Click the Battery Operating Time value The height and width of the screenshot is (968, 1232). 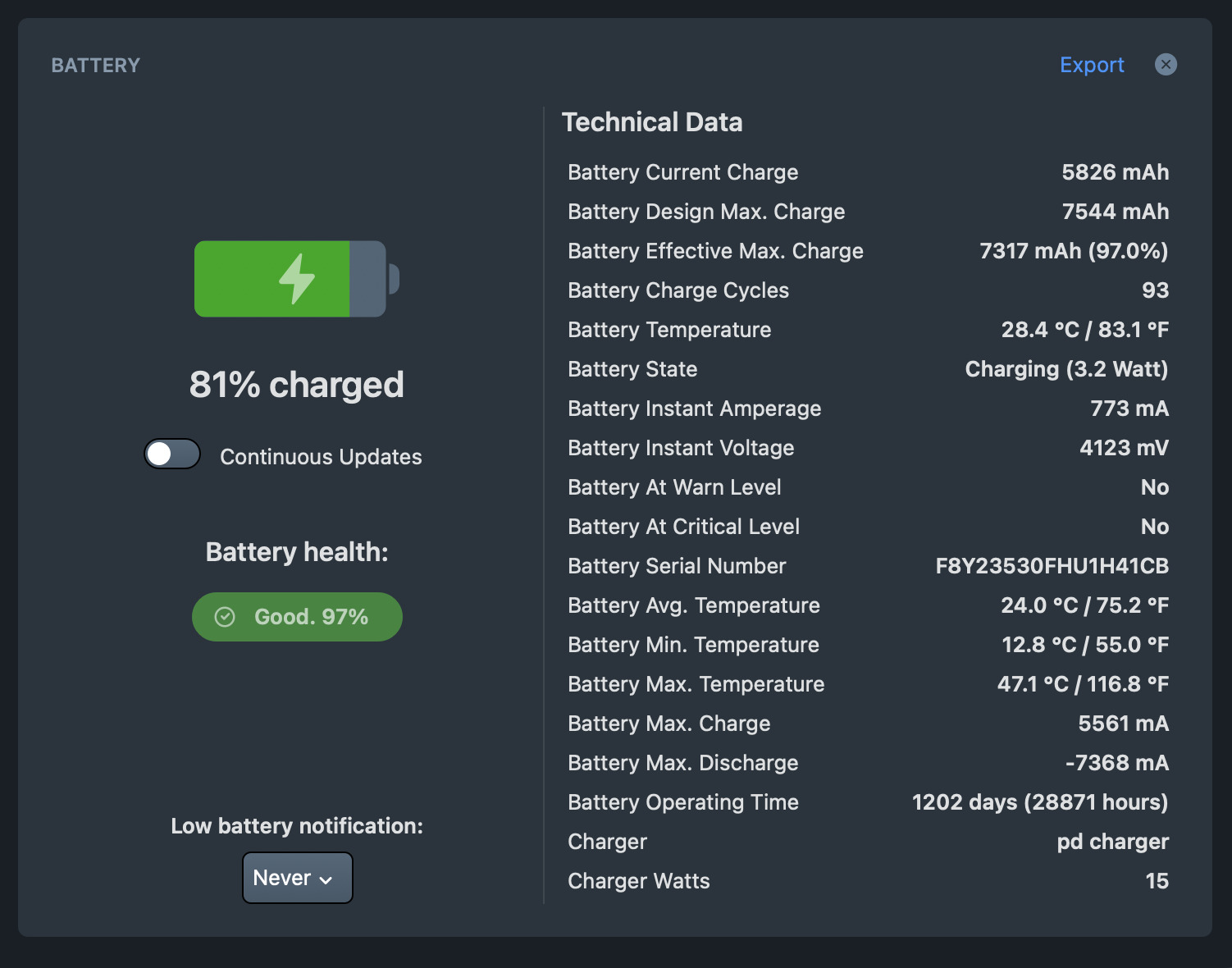[1040, 802]
